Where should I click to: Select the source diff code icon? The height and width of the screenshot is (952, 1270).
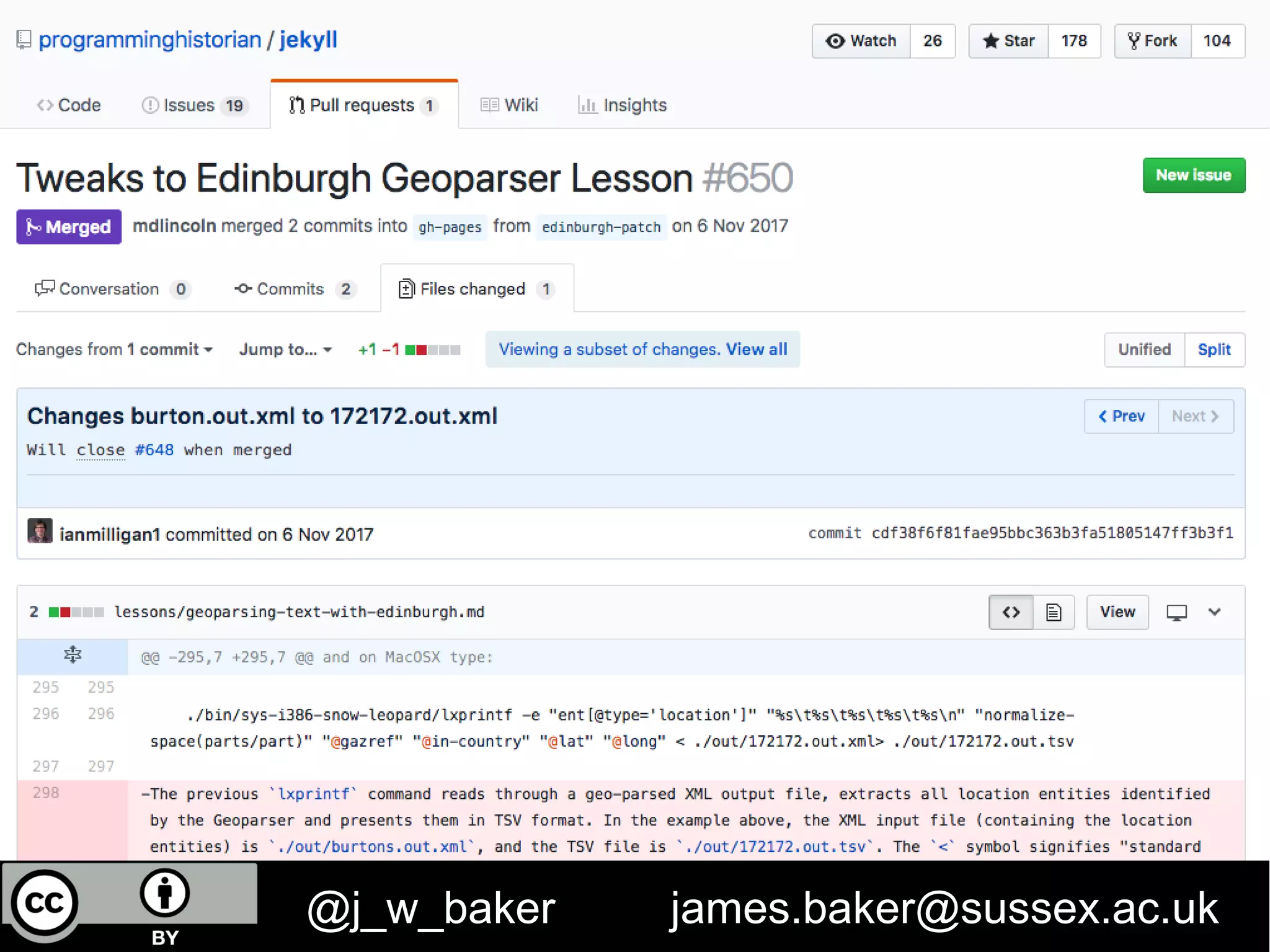pyautogui.click(x=1011, y=612)
